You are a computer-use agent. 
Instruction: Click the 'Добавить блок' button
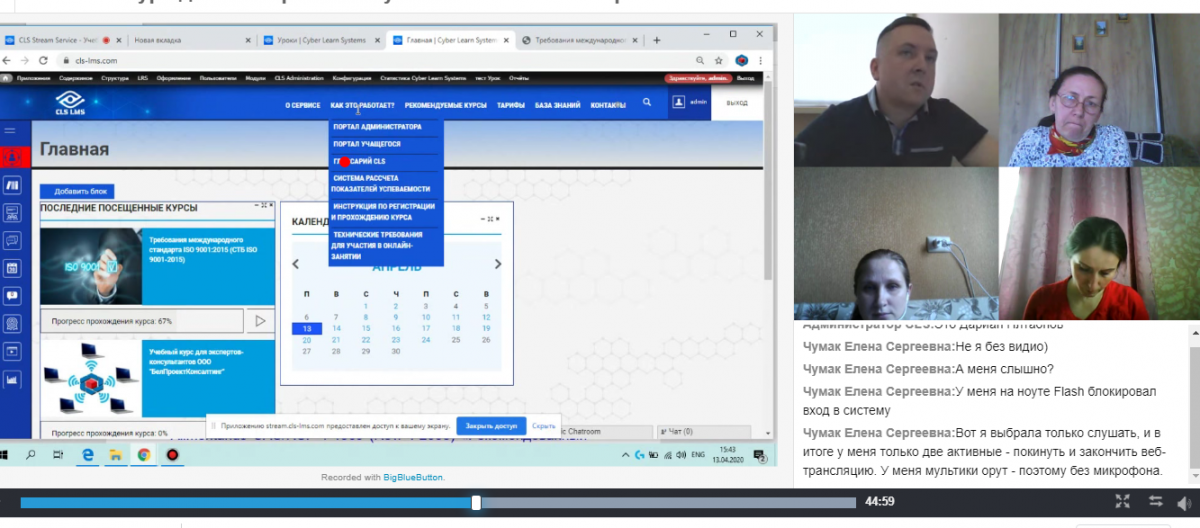[x=78, y=191]
